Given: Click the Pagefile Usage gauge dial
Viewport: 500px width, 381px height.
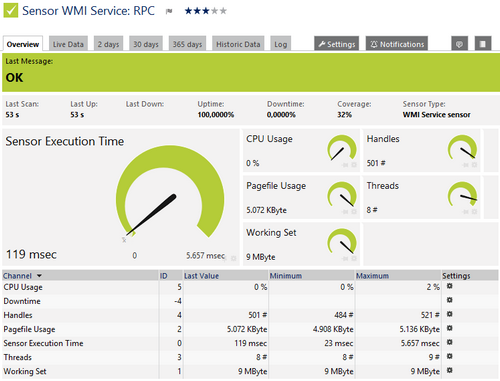Looking at the screenshot, I should coord(342,194).
